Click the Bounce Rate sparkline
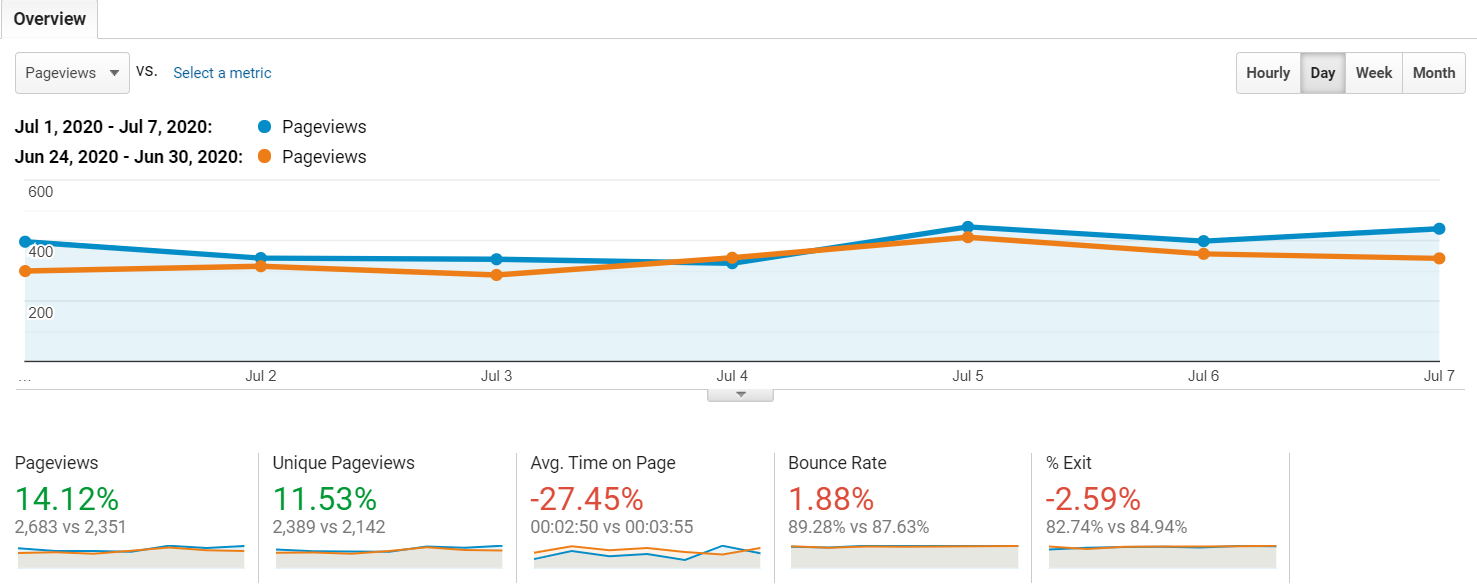 pyautogui.click(x=904, y=555)
